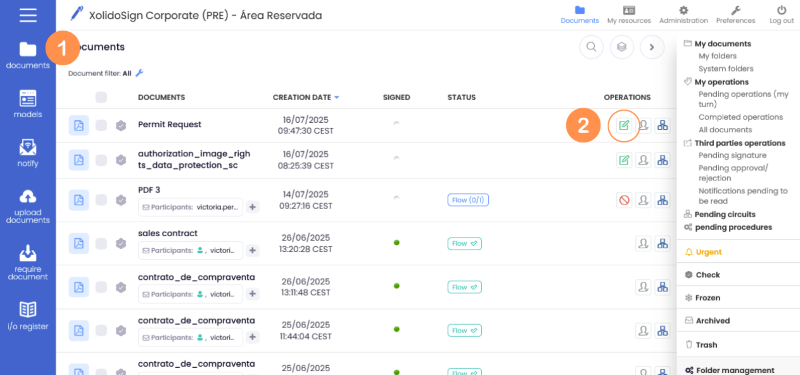The width and height of the screenshot is (800, 375).
Task: Open the hamburger menu in the sidebar
Action: pos(28,15)
